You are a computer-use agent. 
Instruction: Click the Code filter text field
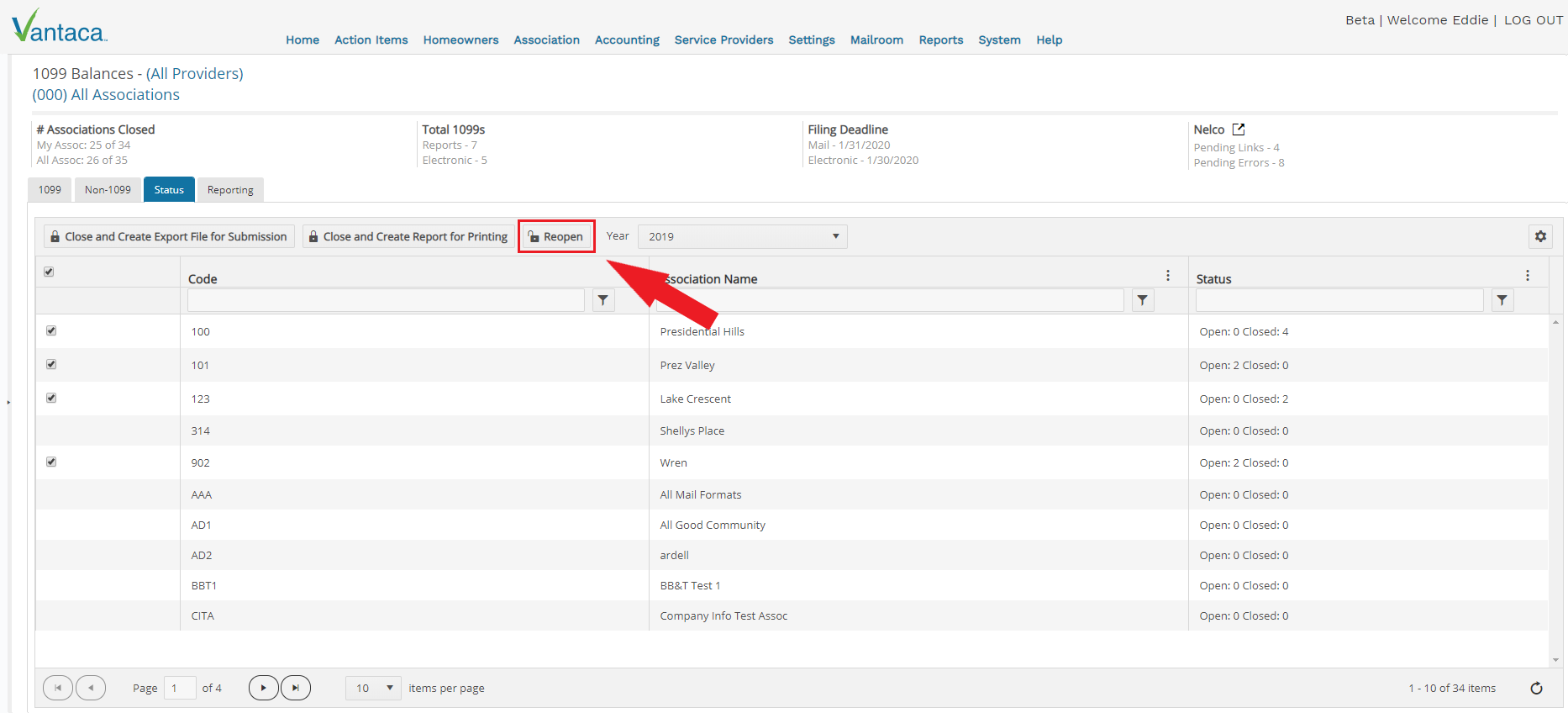pyautogui.click(x=386, y=300)
